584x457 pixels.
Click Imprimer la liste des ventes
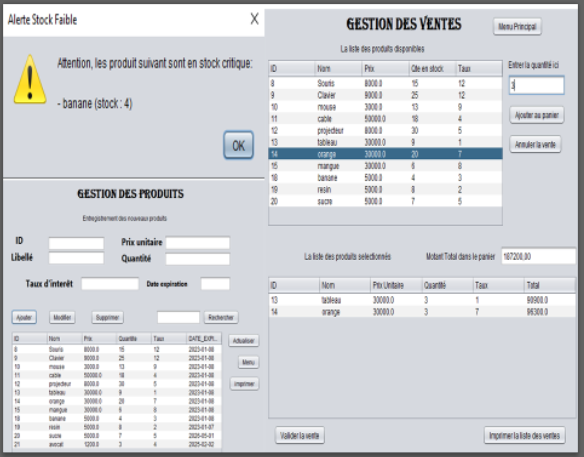[x=524, y=435]
